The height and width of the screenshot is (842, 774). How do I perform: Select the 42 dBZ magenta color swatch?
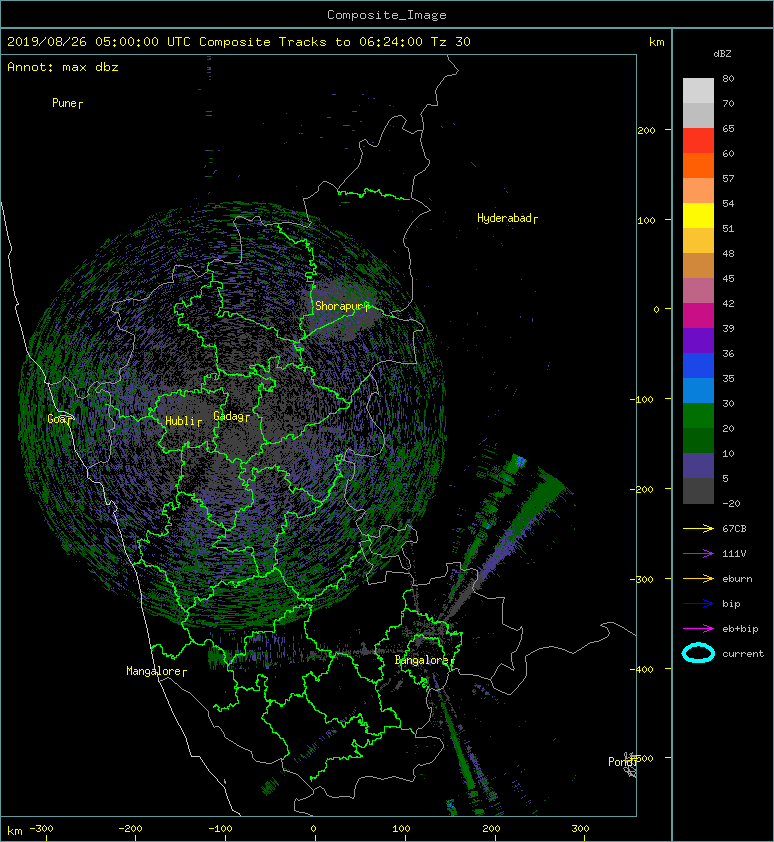point(698,315)
